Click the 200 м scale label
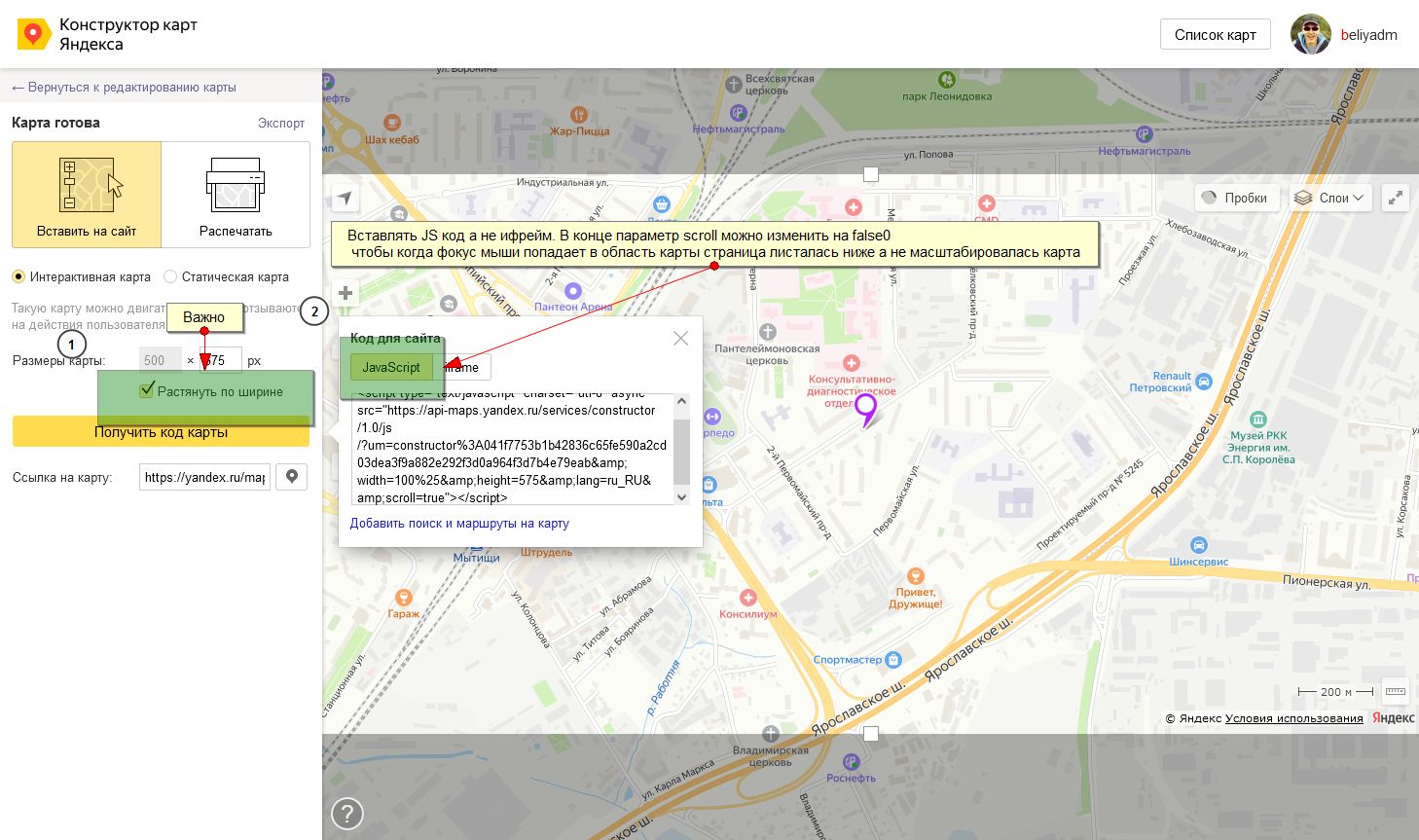Viewport: 1419px width, 840px height. tap(1336, 692)
